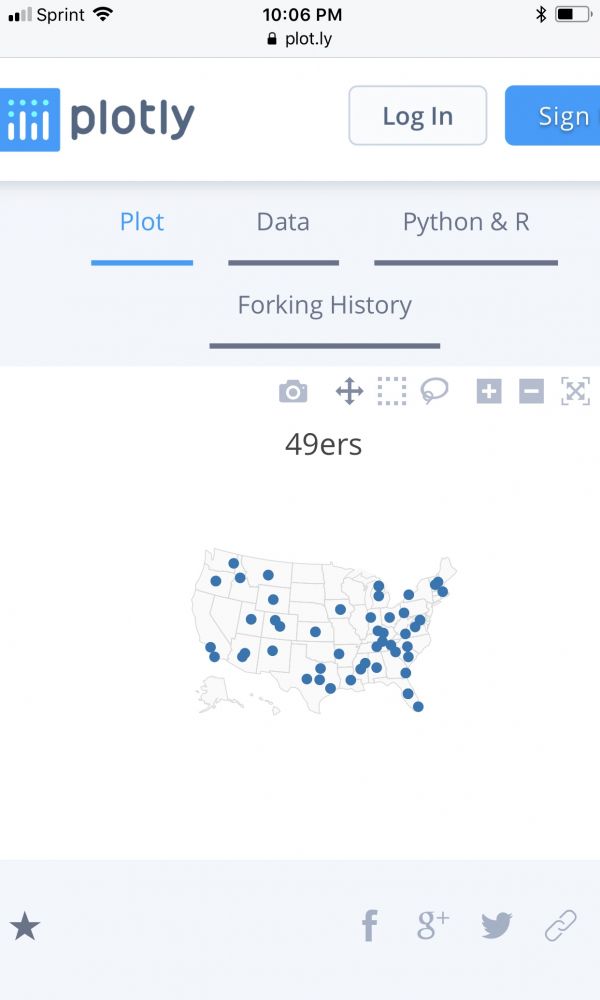This screenshot has width=600, height=1000.
Task: Tap the blue Sign Up button
Action: (x=554, y=116)
